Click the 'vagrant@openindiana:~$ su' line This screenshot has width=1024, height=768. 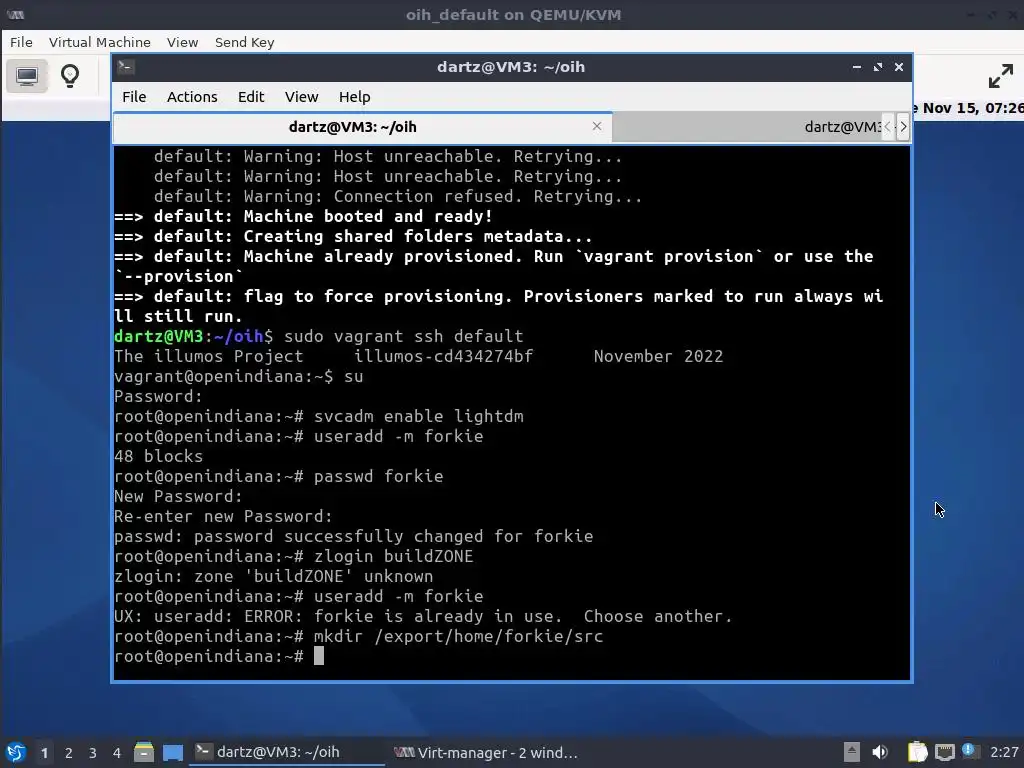(x=238, y=376)
